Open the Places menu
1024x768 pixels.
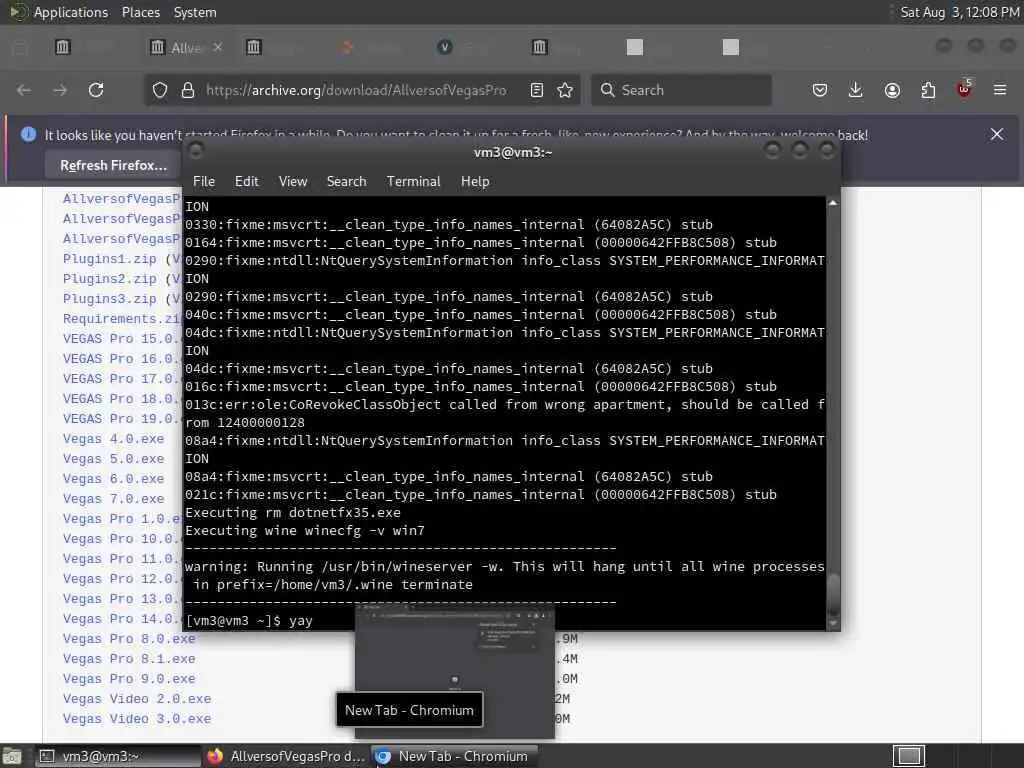coord(140,12)
